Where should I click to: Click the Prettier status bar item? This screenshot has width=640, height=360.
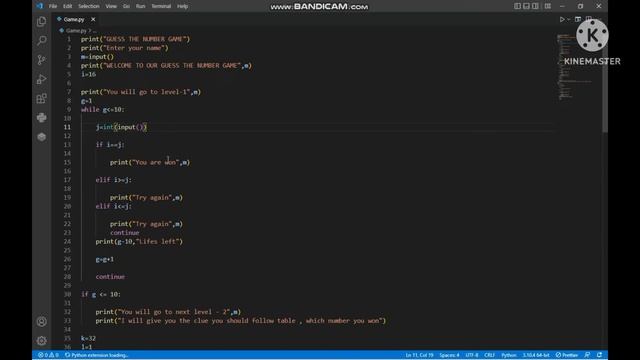(567, 355)
